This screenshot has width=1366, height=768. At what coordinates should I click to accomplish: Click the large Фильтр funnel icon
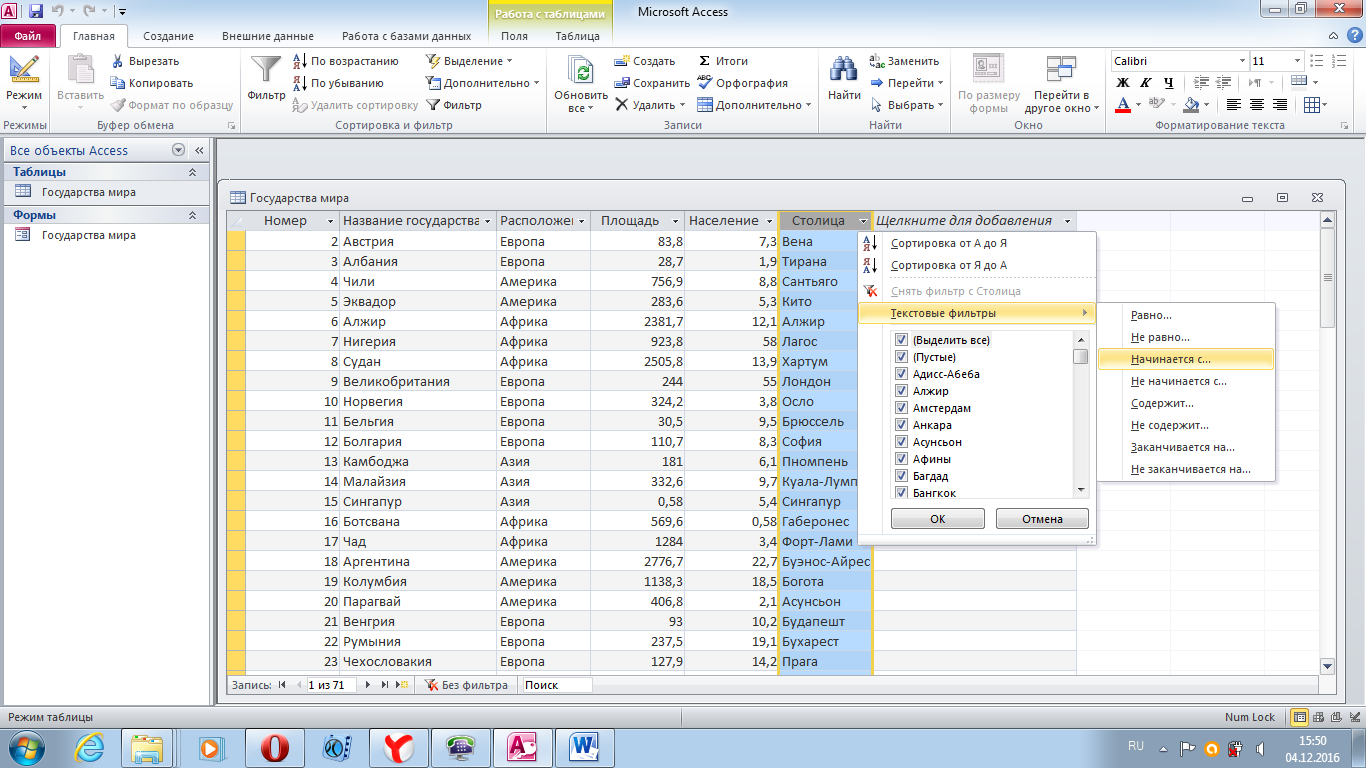pyautogui.click(x=266, y=69)
